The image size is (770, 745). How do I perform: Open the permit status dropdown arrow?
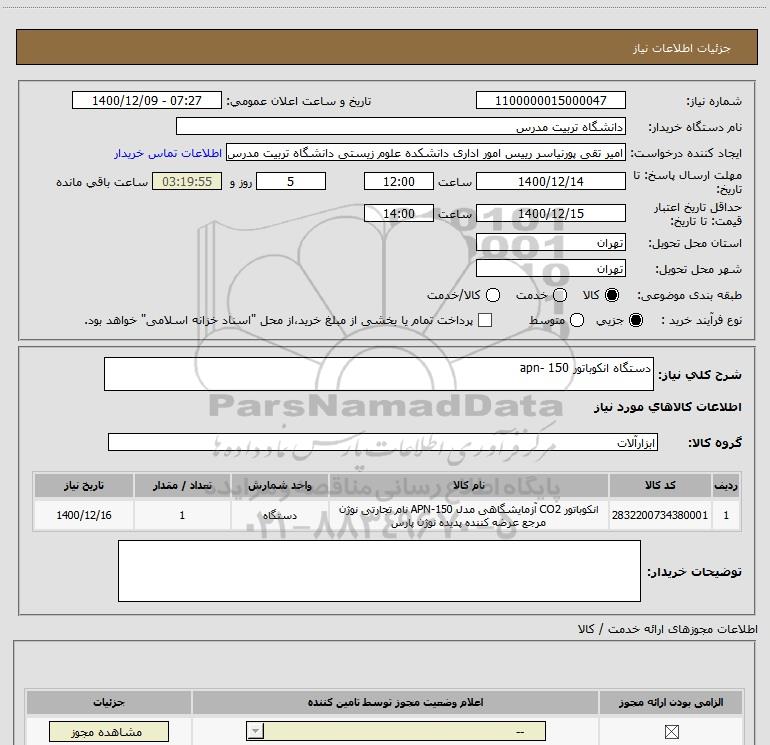[x=255, y=731]
